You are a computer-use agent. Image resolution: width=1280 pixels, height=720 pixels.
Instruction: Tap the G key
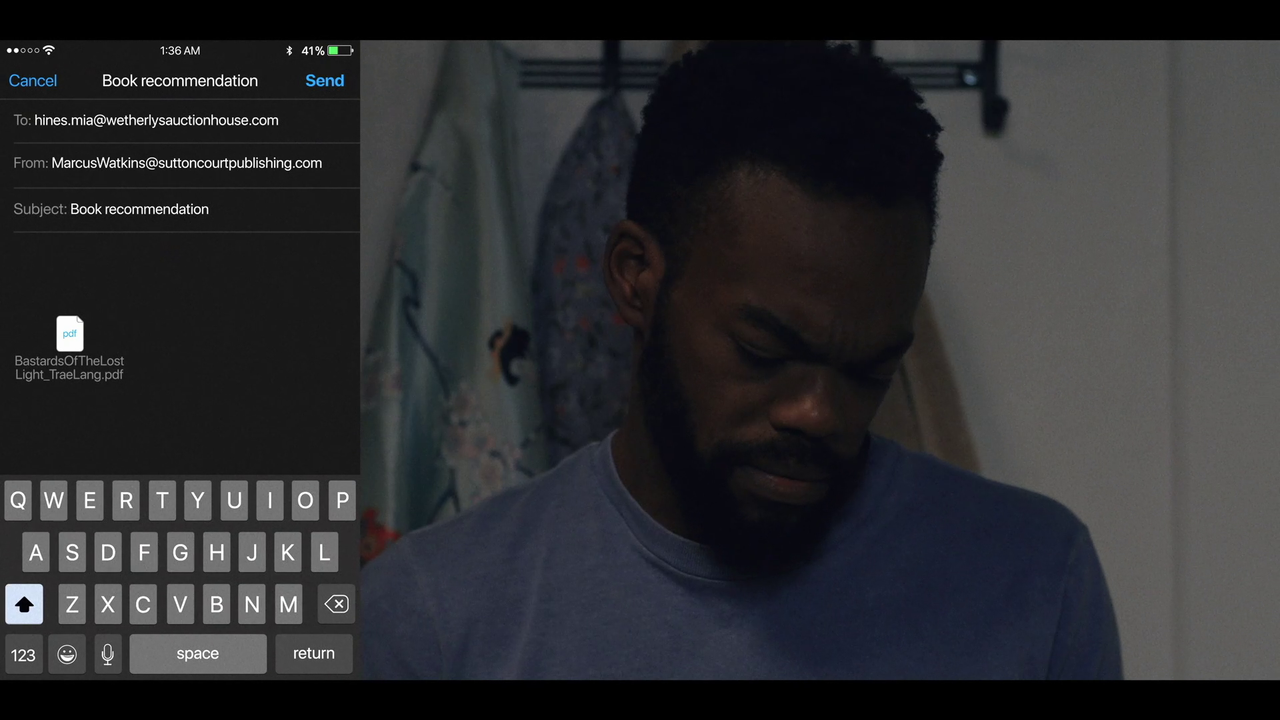point(180,552)
